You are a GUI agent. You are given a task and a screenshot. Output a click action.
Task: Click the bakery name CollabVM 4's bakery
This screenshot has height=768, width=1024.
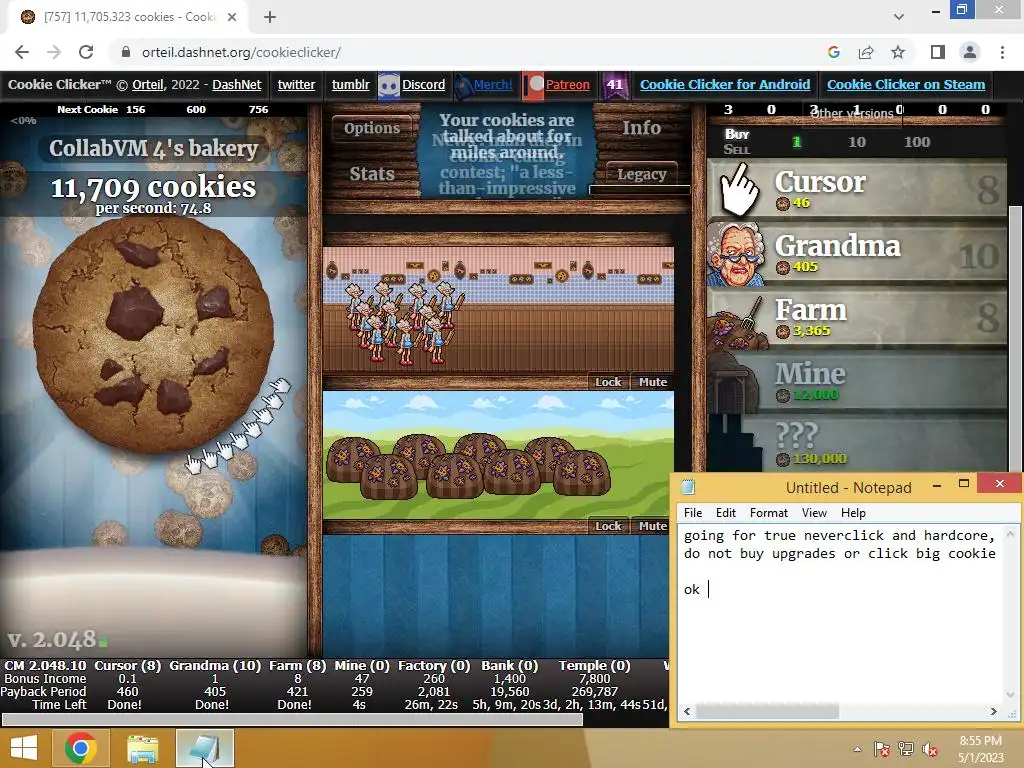click(x=153, y=148)
